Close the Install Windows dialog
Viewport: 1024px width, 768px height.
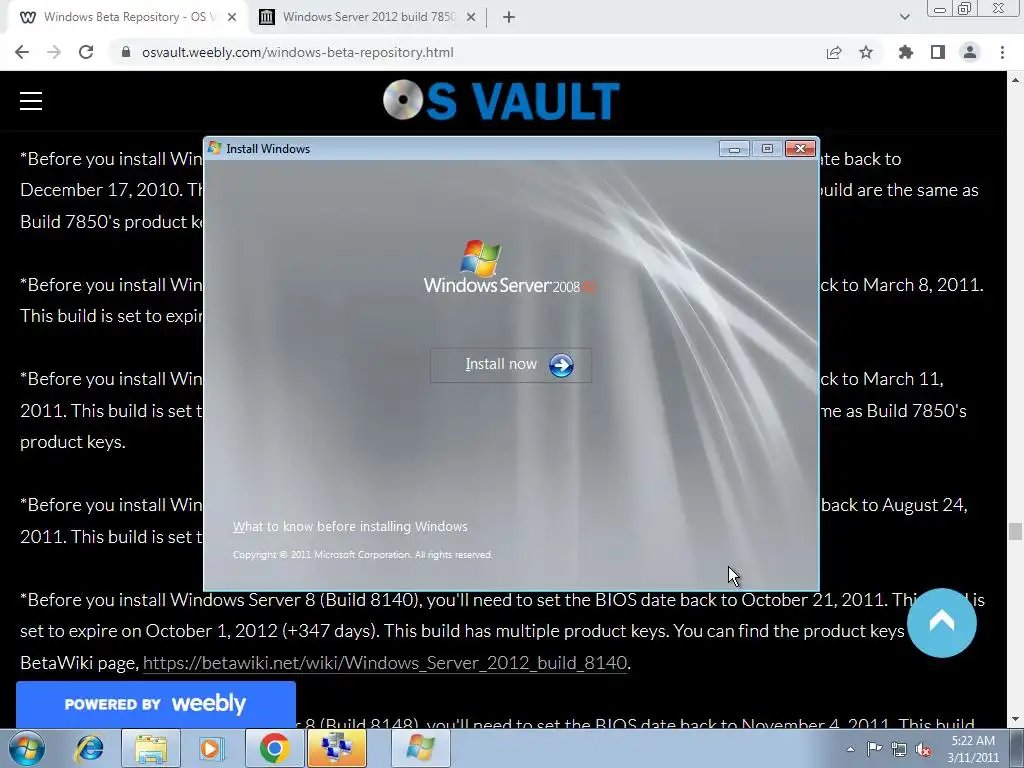(800, 149)
